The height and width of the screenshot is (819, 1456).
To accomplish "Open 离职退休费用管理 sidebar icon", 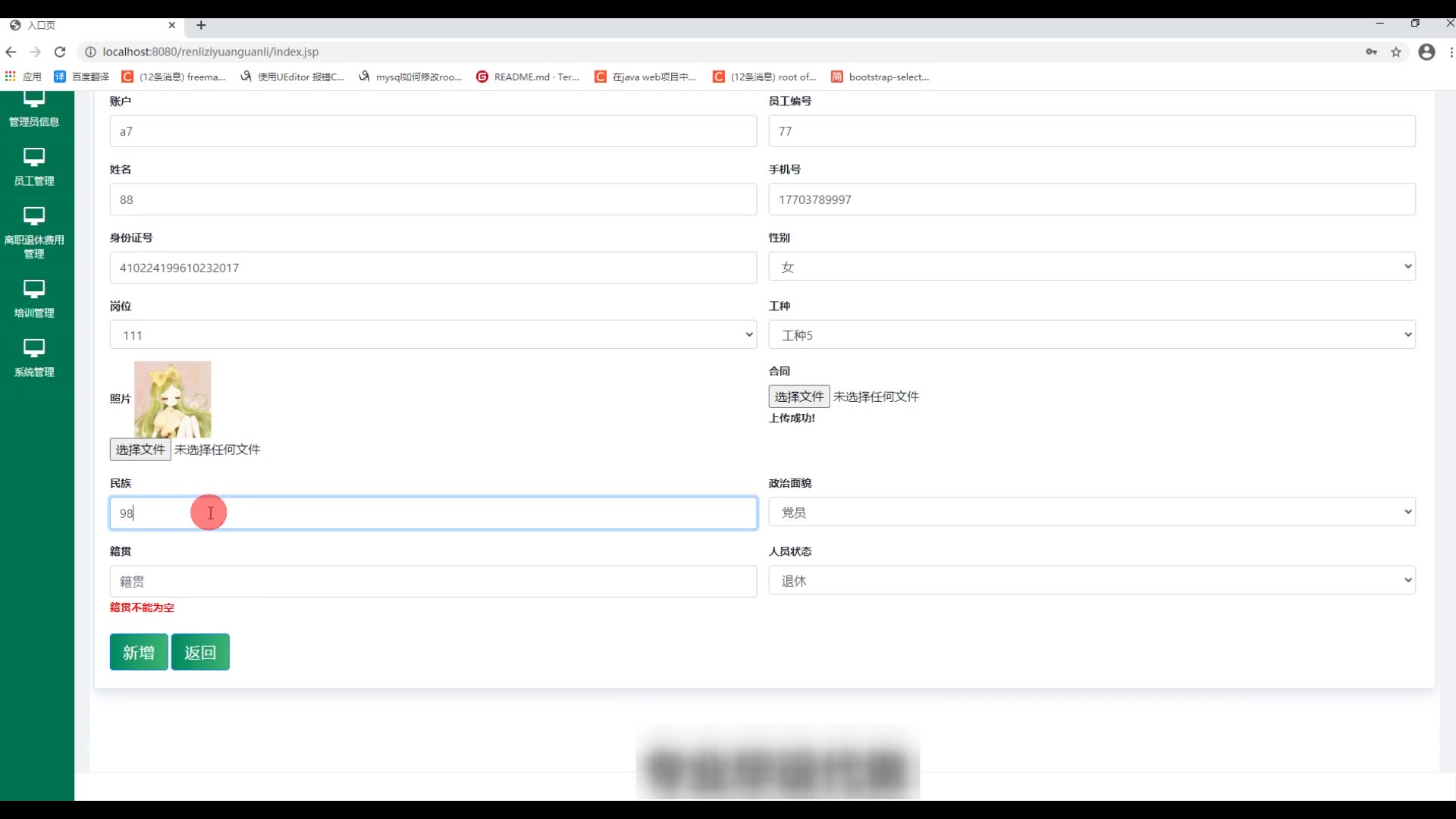I will tap(34, 217).
